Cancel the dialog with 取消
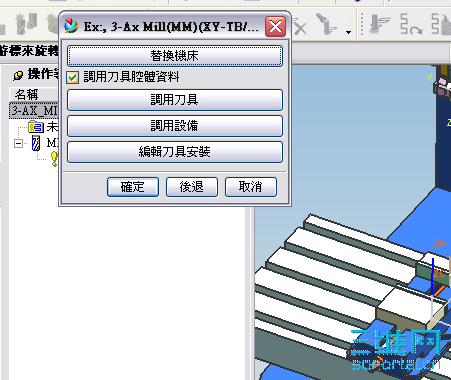The width and height of the screenshot is (451, 380). pos(251,187)
